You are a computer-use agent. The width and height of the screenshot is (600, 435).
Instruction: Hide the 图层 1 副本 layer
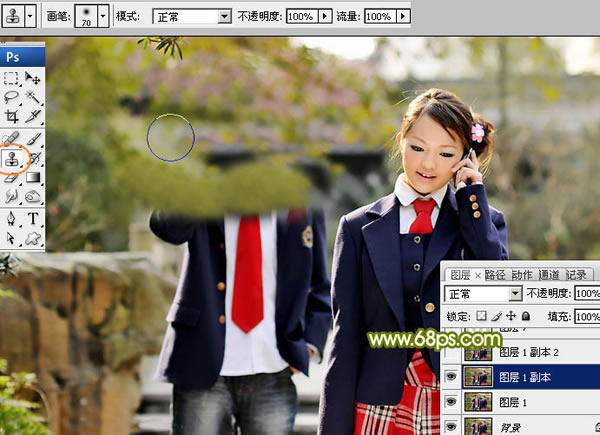tap(451, 377)
